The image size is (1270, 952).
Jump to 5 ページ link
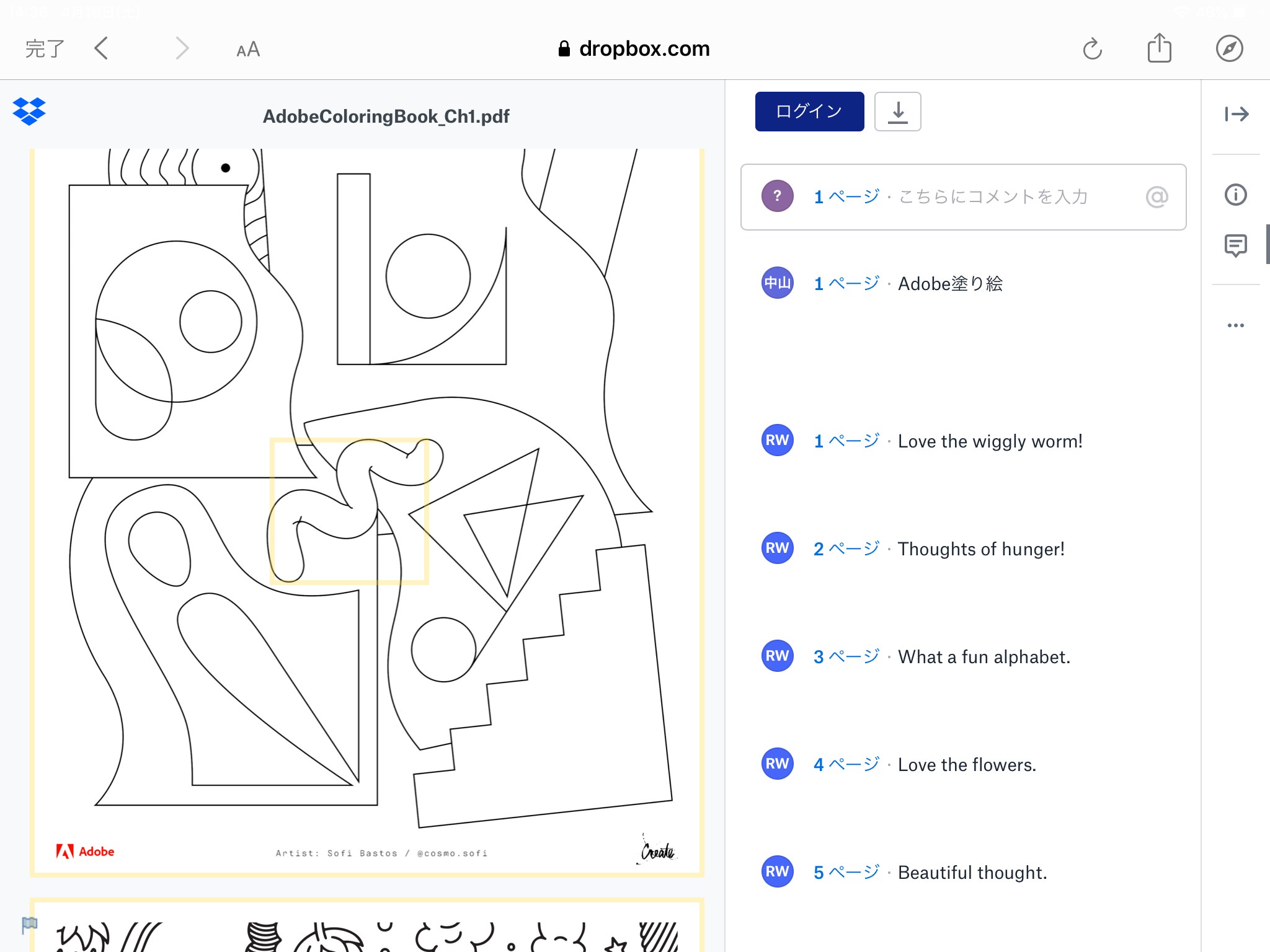(x=846, y=873)
